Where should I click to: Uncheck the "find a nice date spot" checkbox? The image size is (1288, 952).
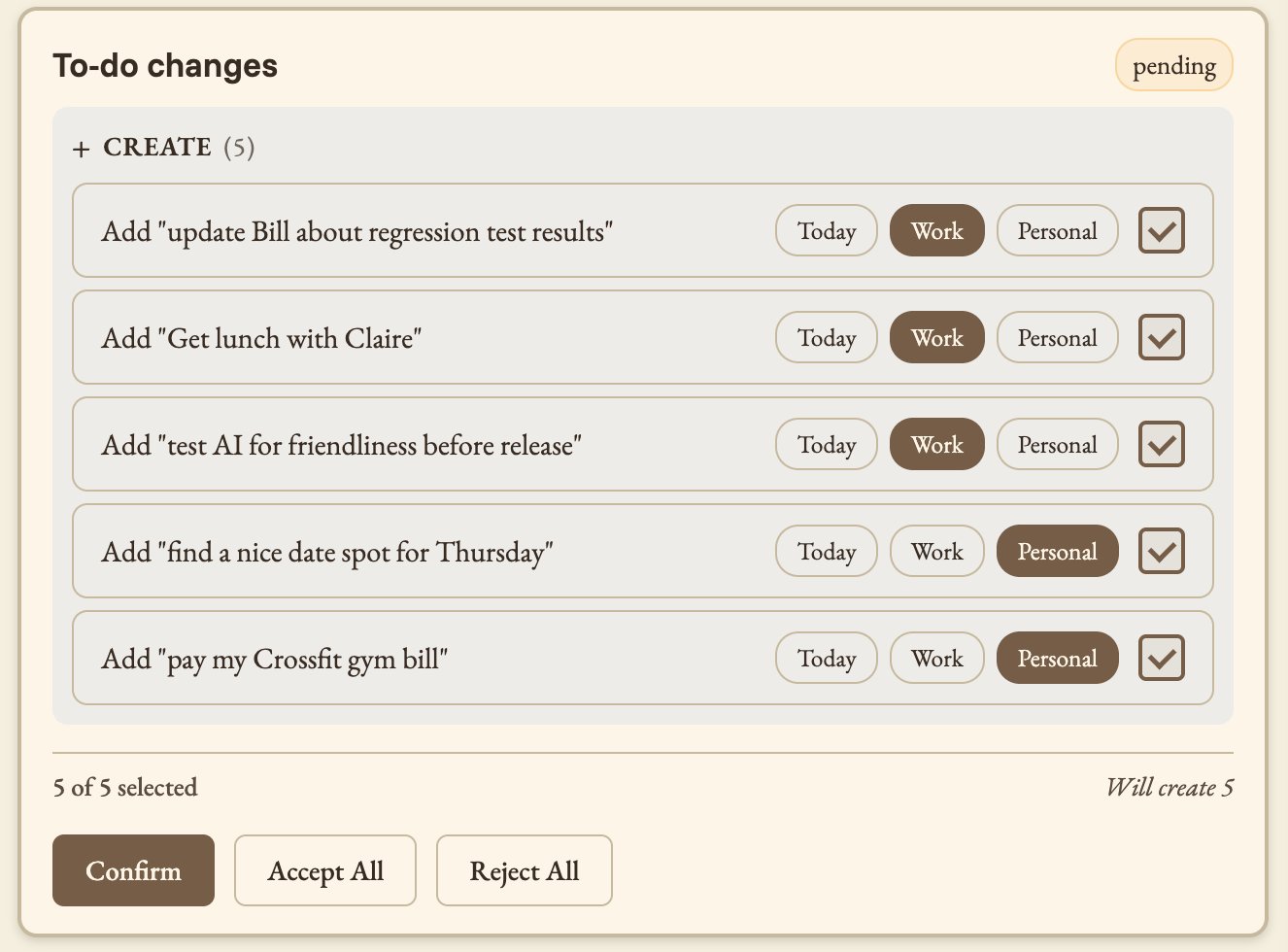click(x=1161, y=551)
